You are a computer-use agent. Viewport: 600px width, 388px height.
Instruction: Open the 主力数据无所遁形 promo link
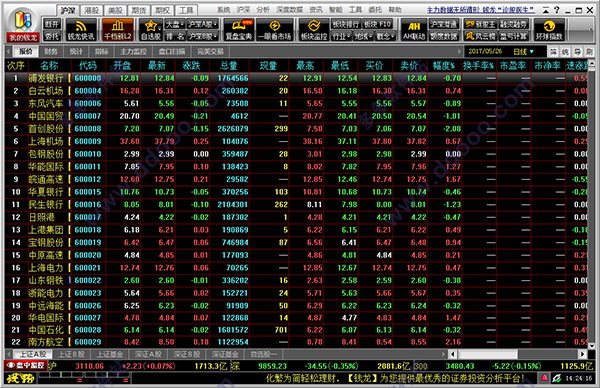point(481,10)
